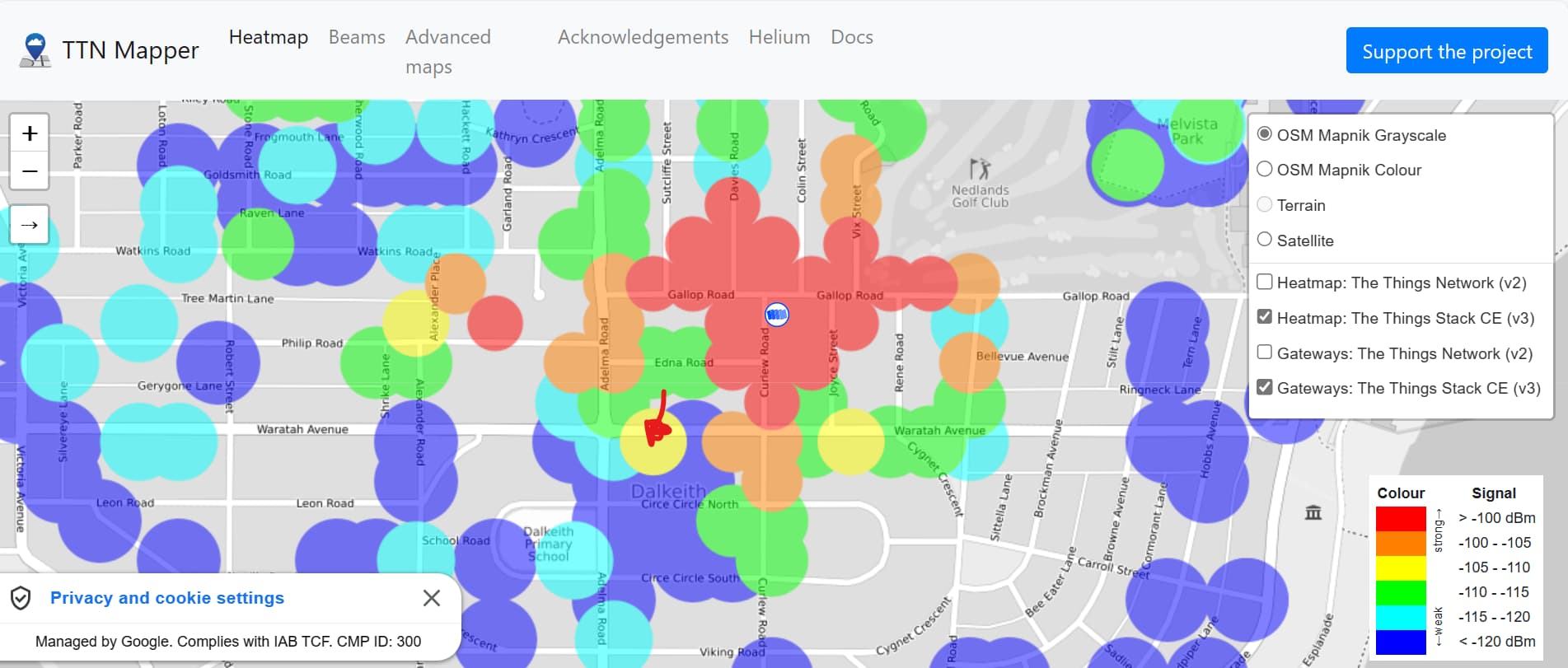
Task: Click the Tree Martin Lane label
Action: click(x=227, y=298)
